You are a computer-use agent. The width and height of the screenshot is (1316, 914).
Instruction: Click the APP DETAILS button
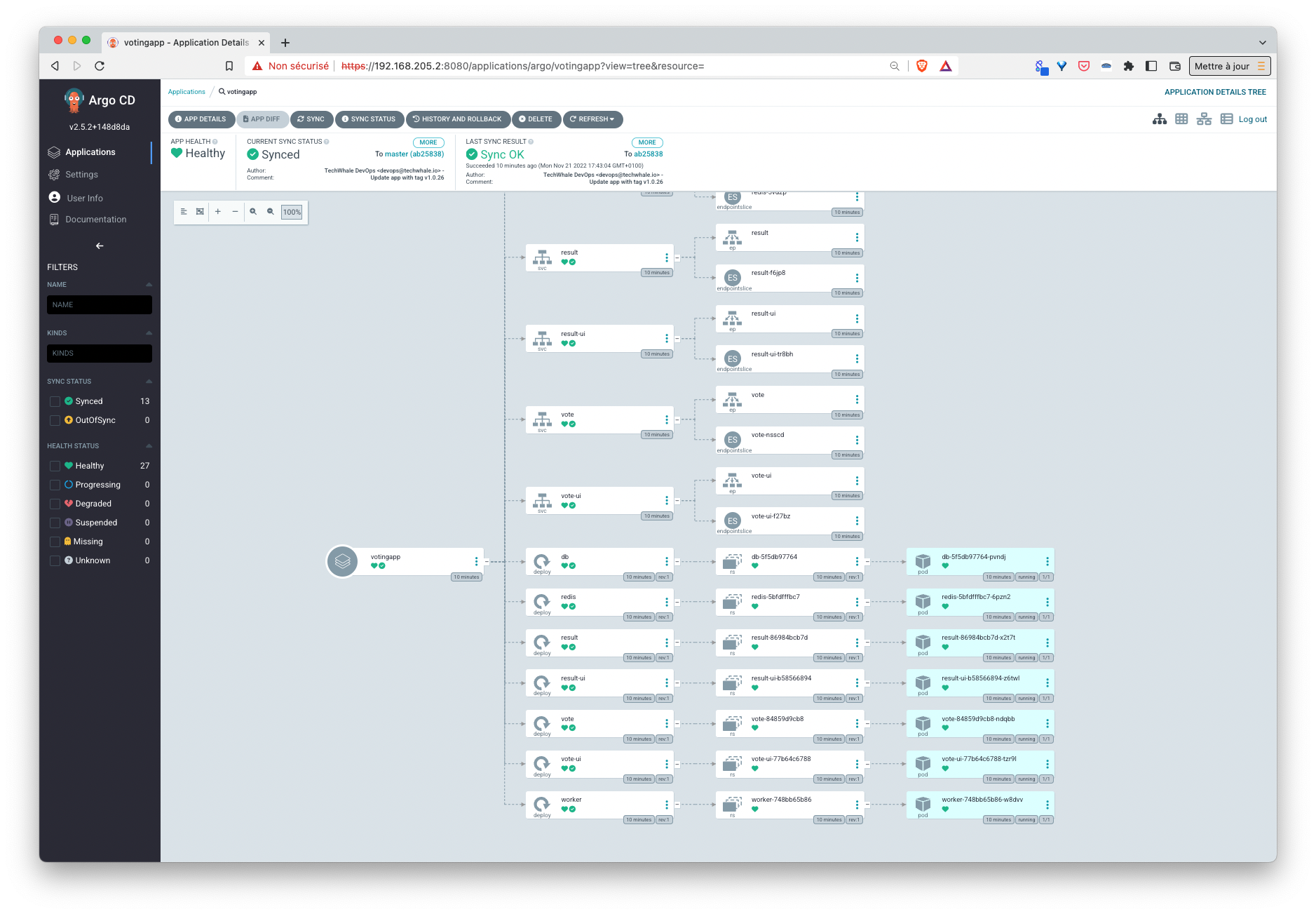[x=201, y=119]
